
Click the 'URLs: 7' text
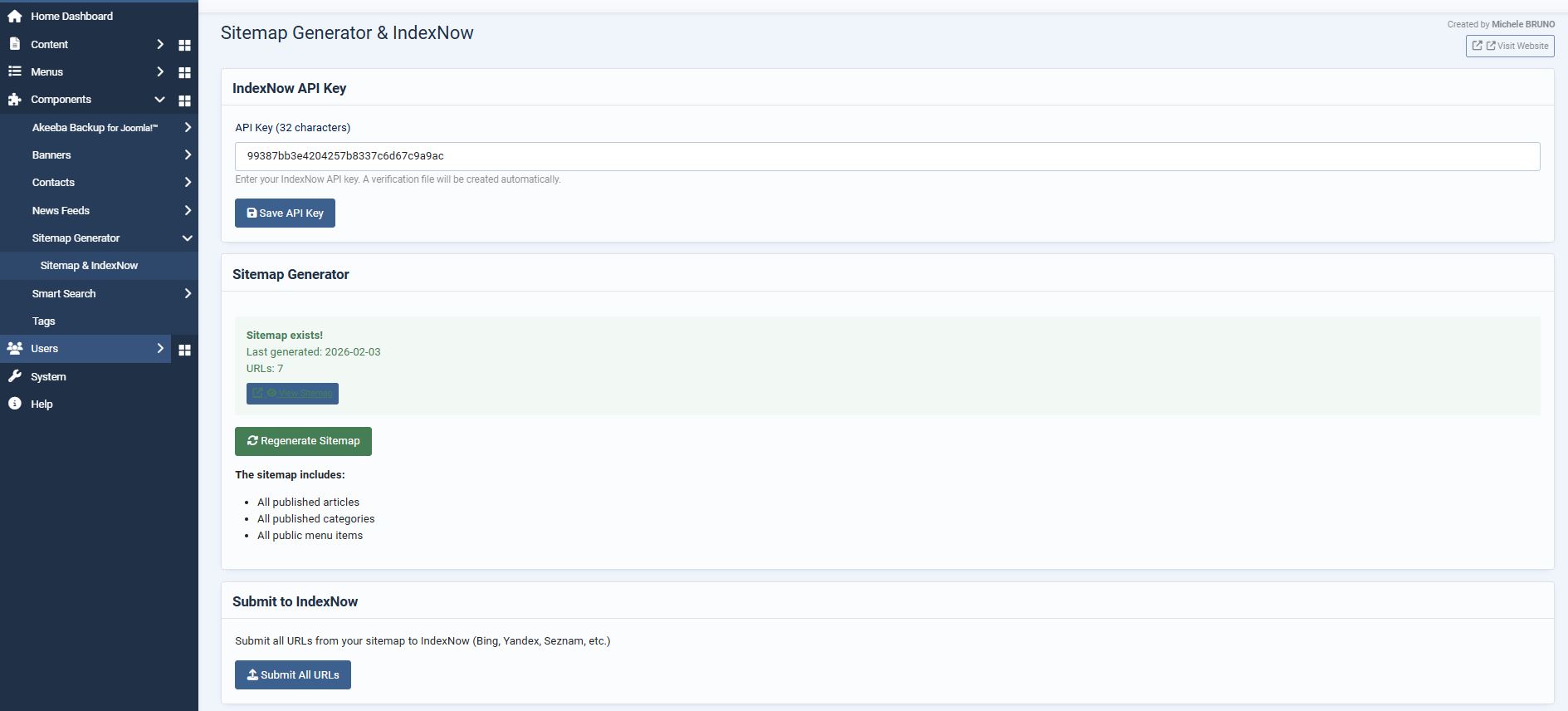point(265,368)
